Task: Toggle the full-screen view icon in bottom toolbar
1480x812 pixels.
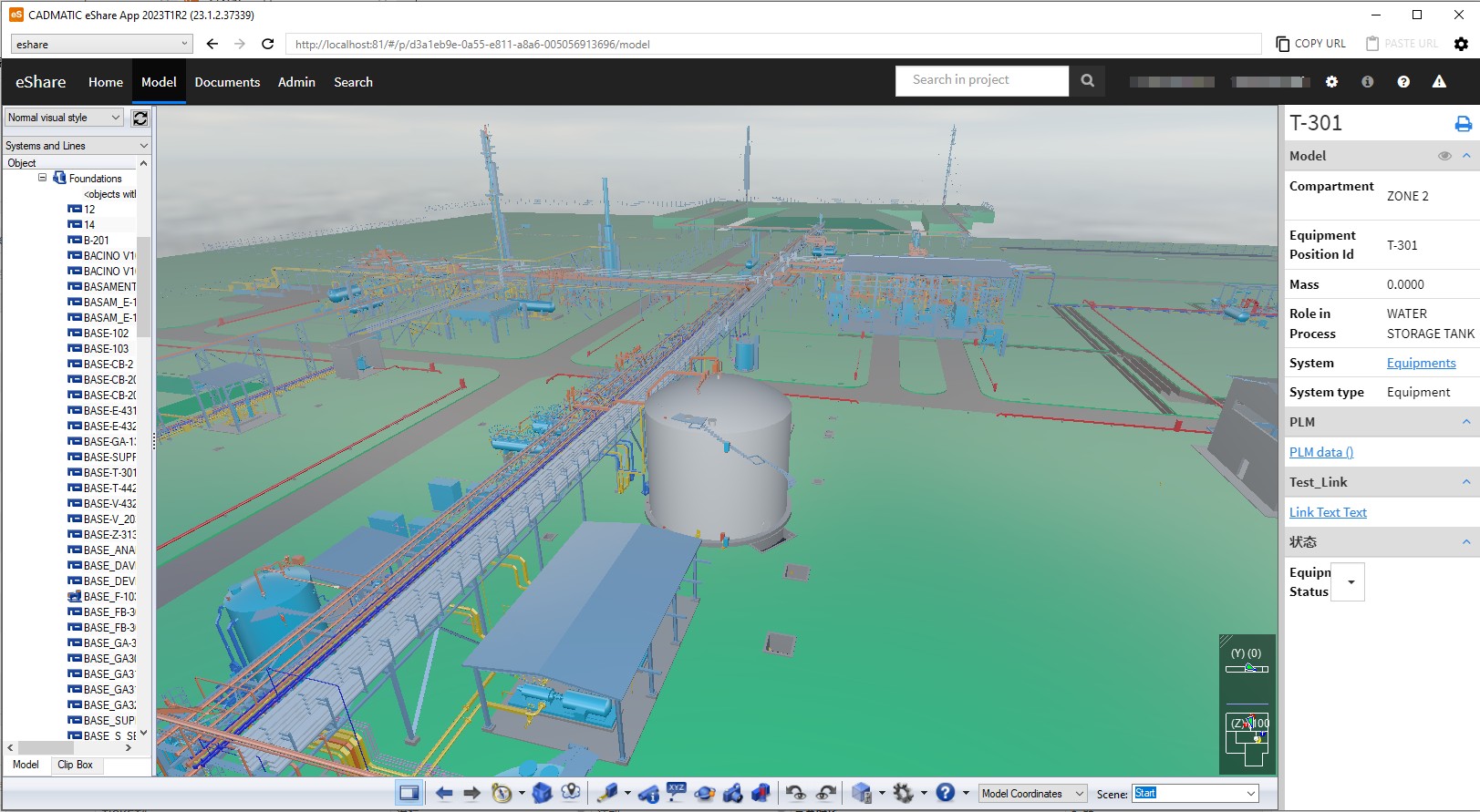Action: click(x=409, y=793)
